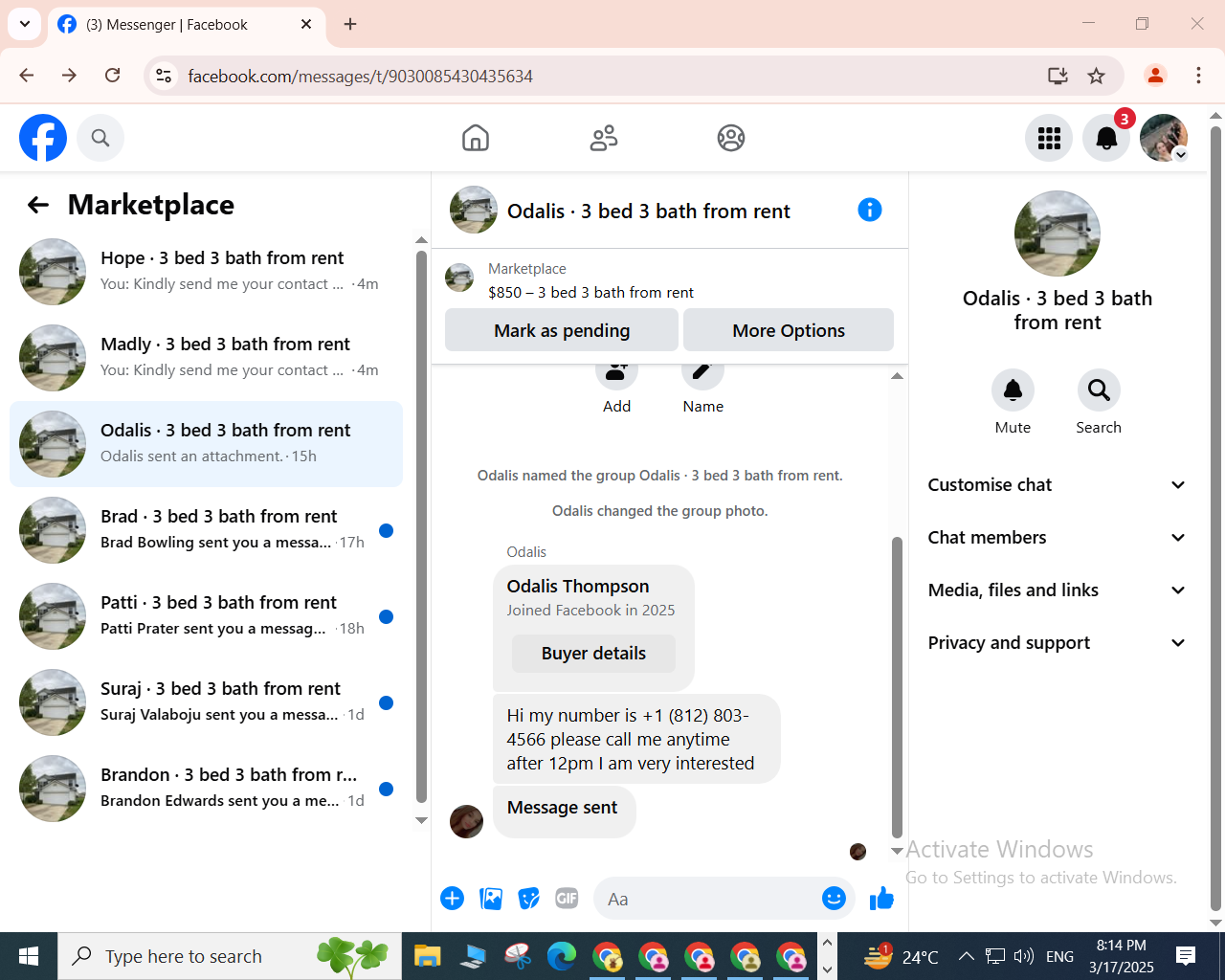Expand the Customise chat section
The image size is (1225, 980).
pos(1058,485)
